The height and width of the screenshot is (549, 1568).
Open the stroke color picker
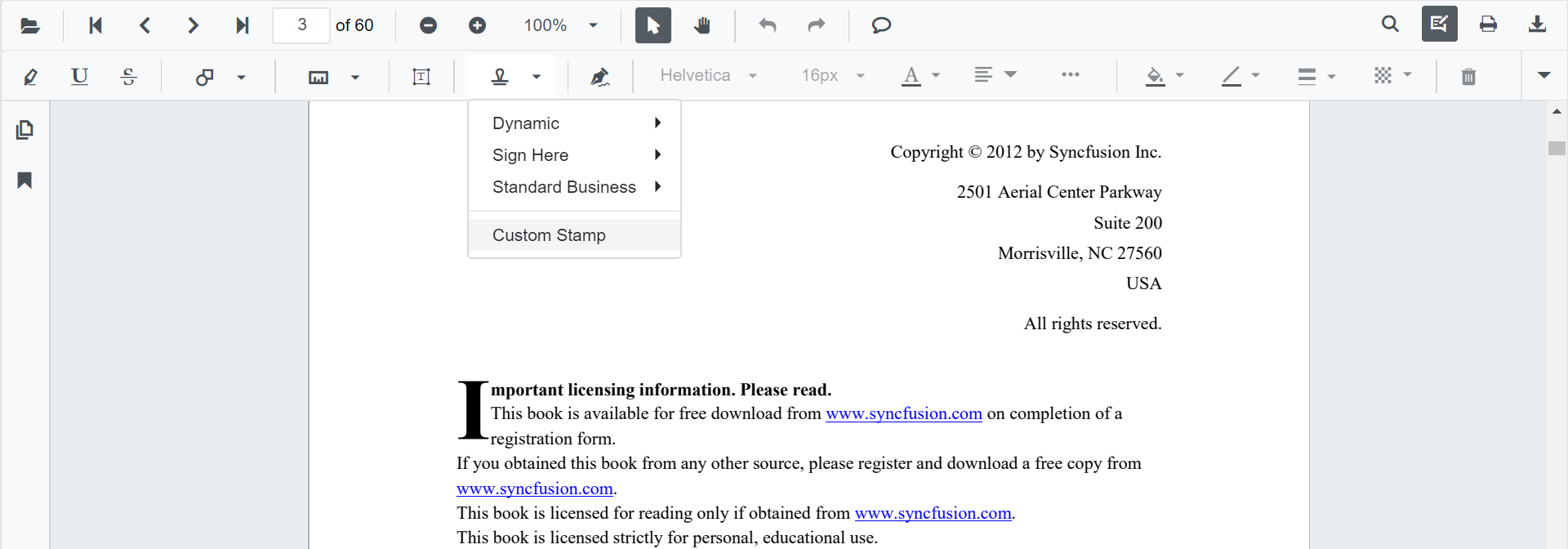pyautogui.click(x=1241, y=76)
